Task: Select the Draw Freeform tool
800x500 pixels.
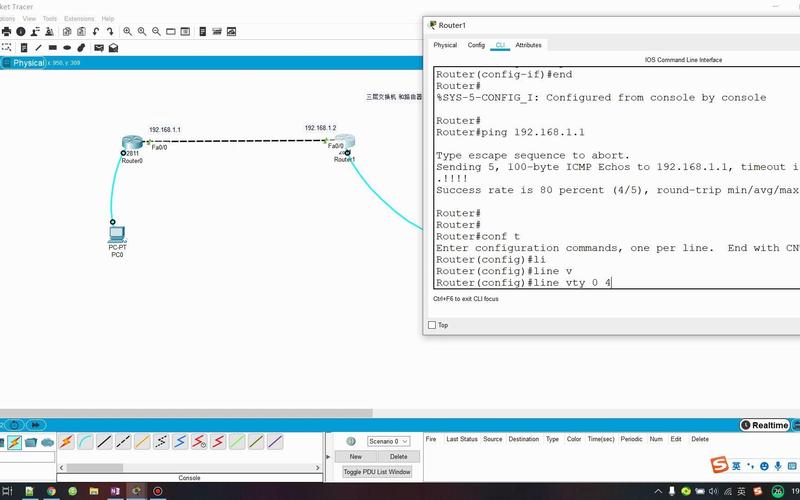Action: click(x=81, y=47)
